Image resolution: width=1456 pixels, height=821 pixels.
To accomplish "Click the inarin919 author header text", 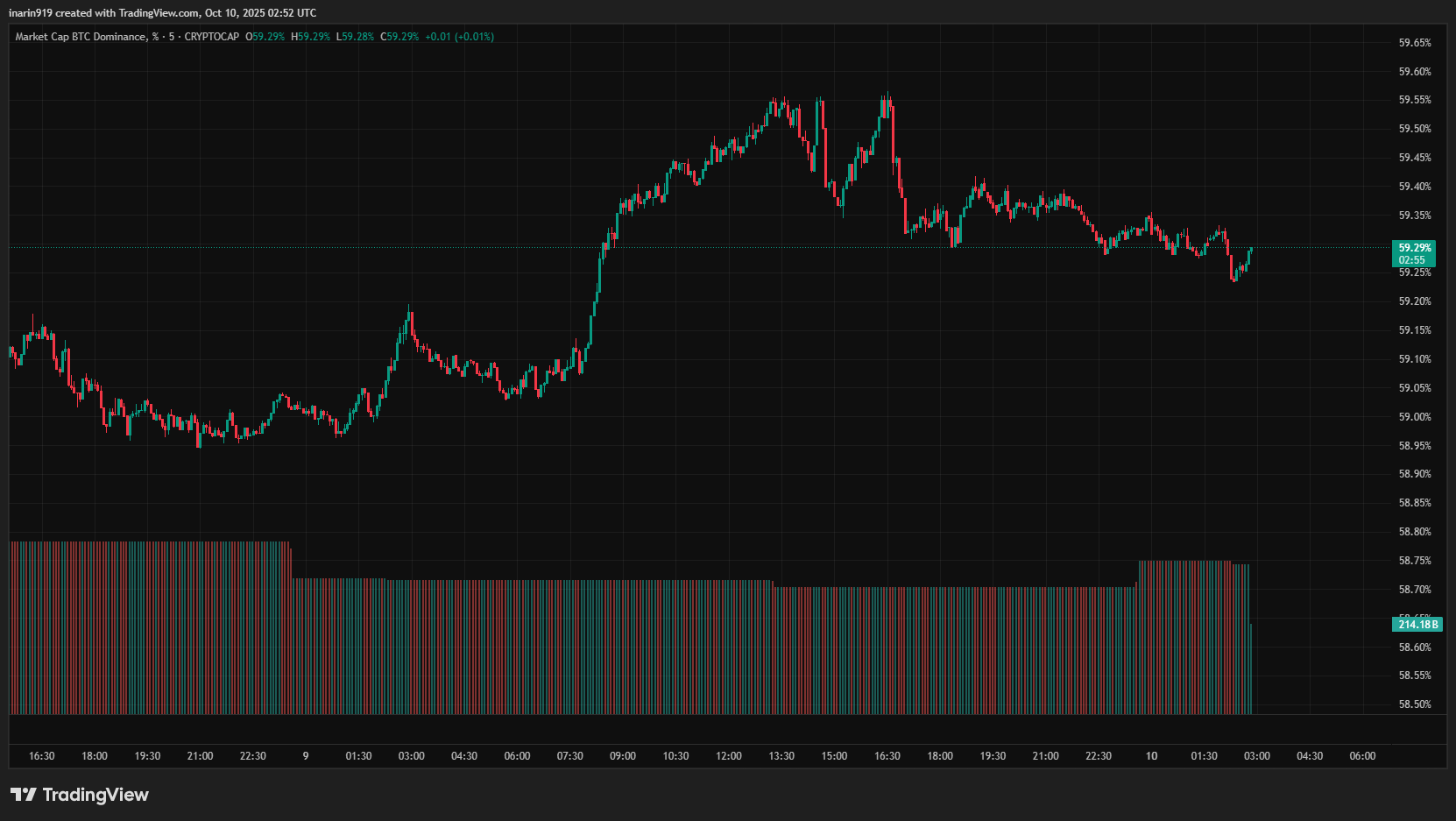I will [x=32, y=13].
